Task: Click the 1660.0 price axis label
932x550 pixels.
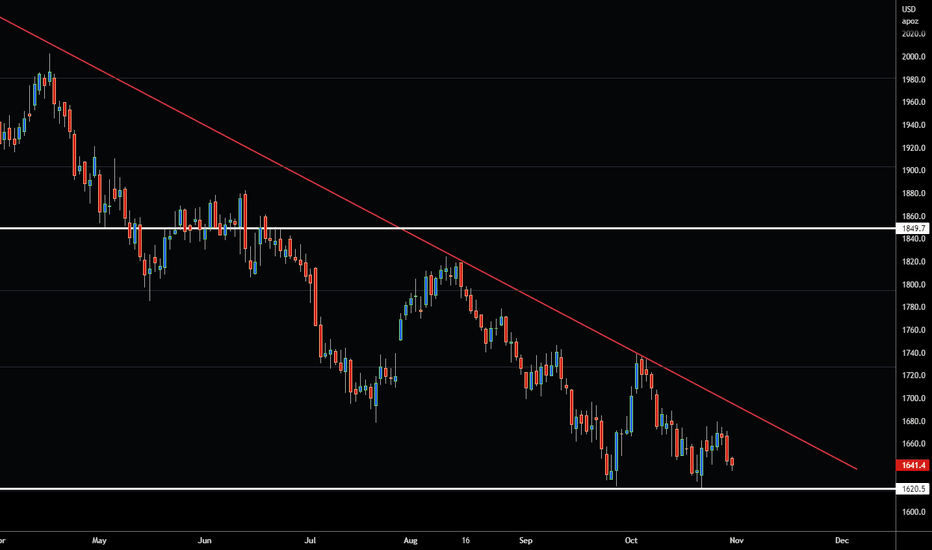Action: tap(914, 444)
